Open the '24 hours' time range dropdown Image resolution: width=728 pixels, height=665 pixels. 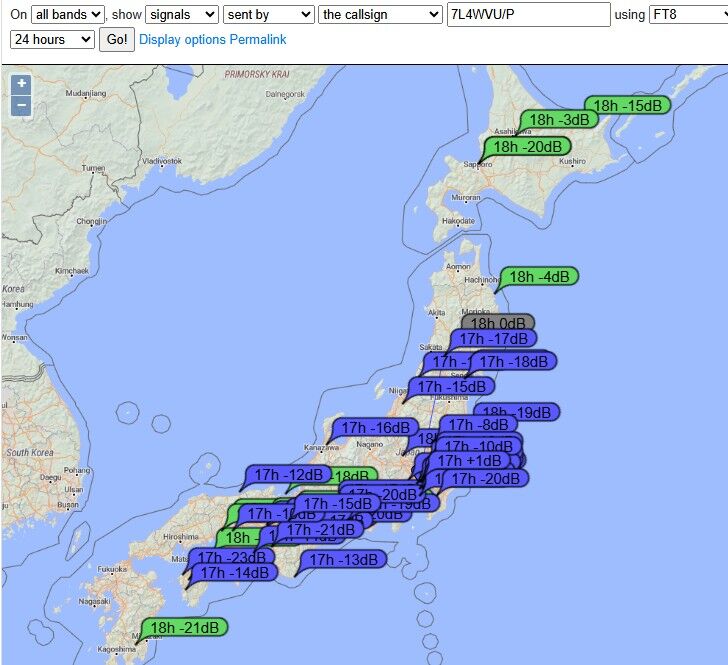(x=52, y=39)
